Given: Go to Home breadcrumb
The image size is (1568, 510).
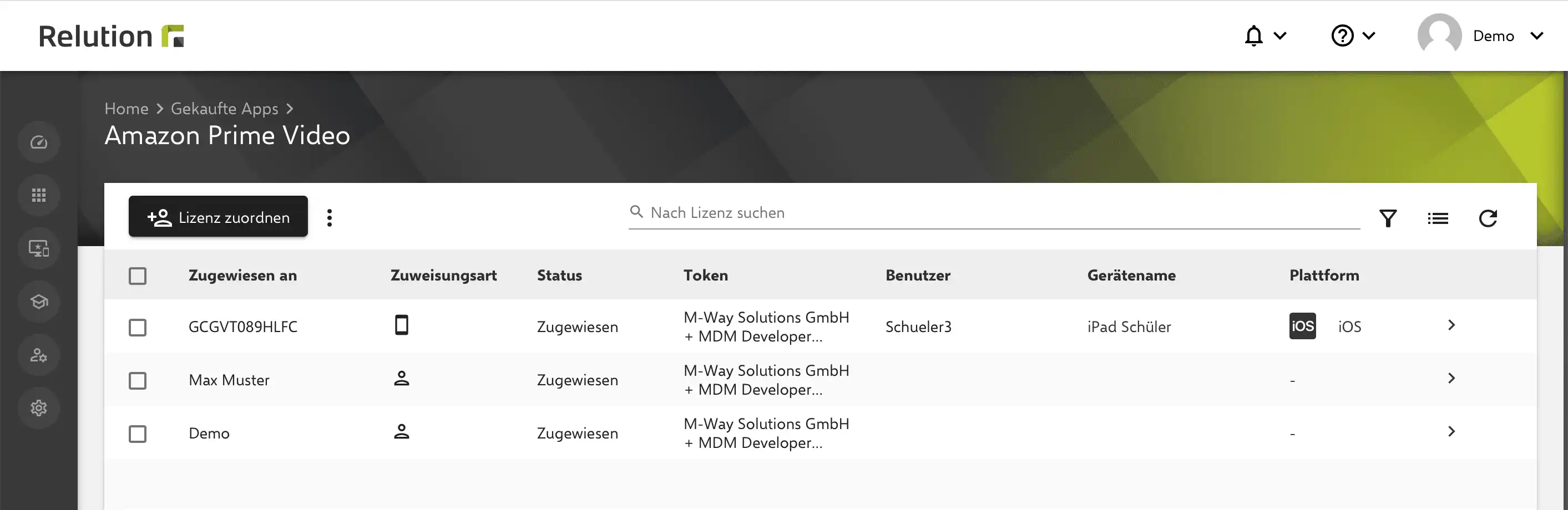Looking at the screenshot, I should pos(127,108).
